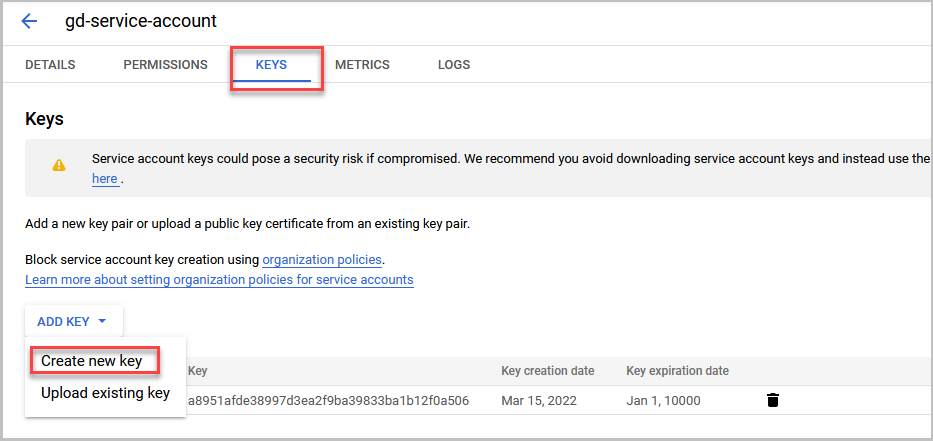The image size is (933, 441).
Task: Click the yellow warning triangle icon
Action: point(59,165)
